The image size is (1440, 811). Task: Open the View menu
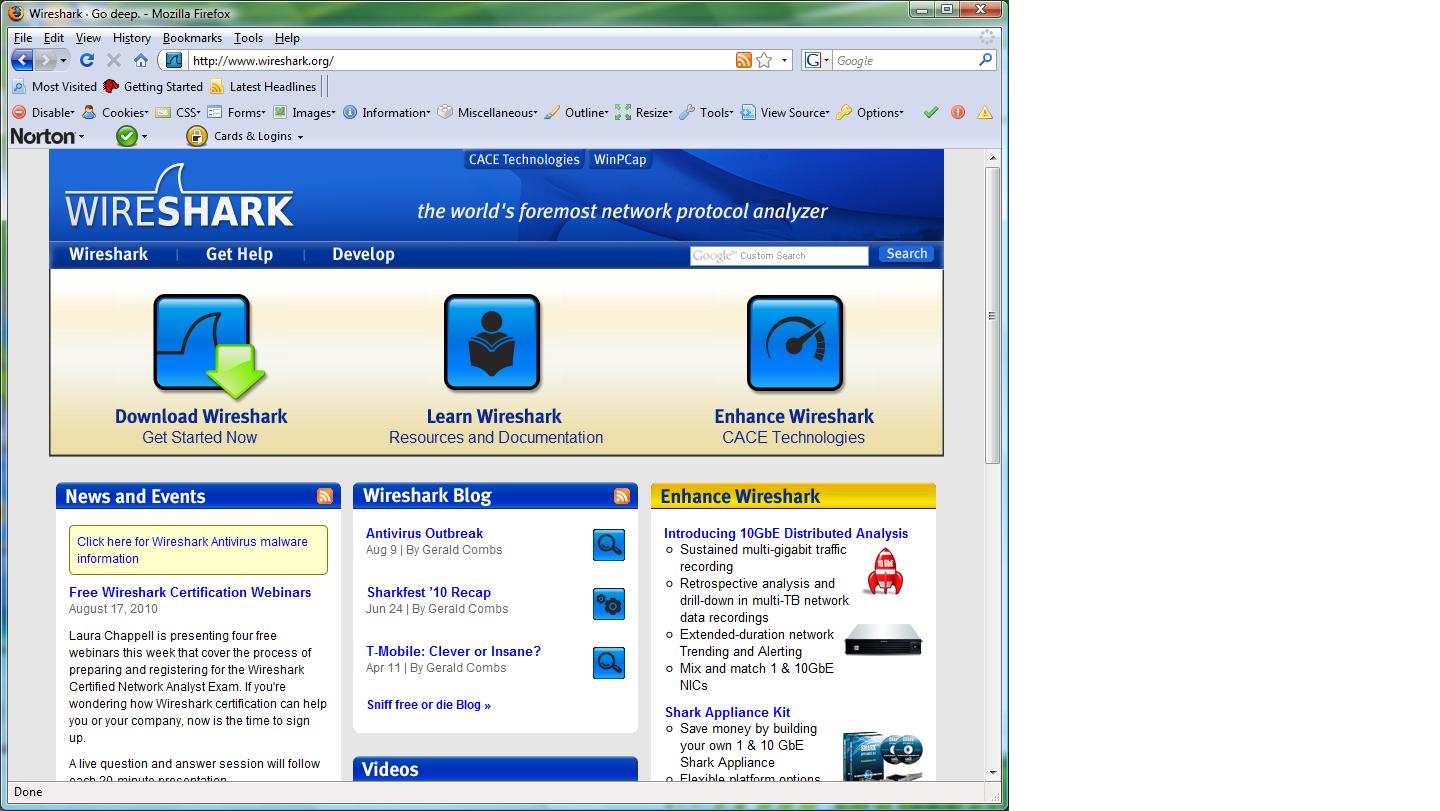pyautogui.click(x=88, y=38)
